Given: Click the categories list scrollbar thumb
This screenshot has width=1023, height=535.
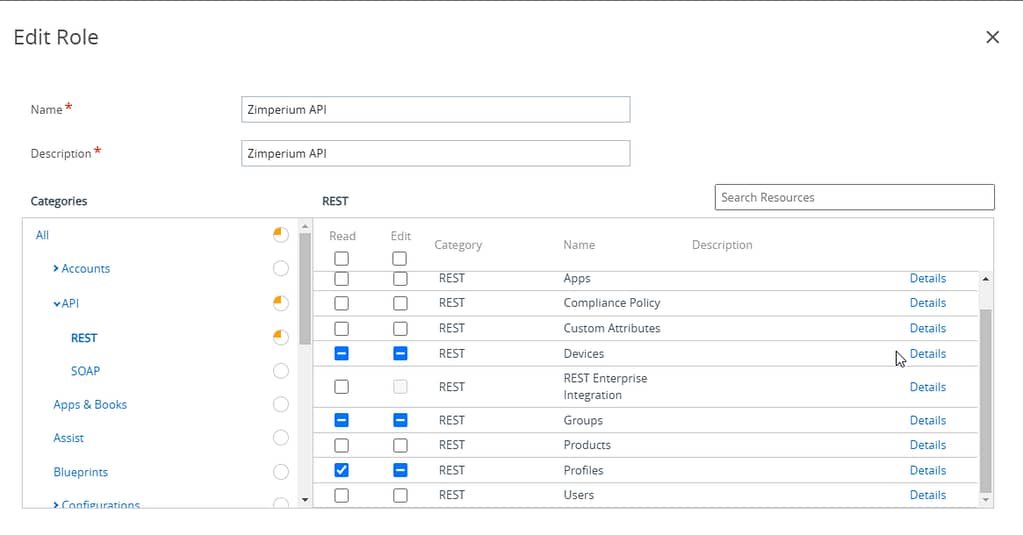Looking at the screenshot, I should pos(305,288).
